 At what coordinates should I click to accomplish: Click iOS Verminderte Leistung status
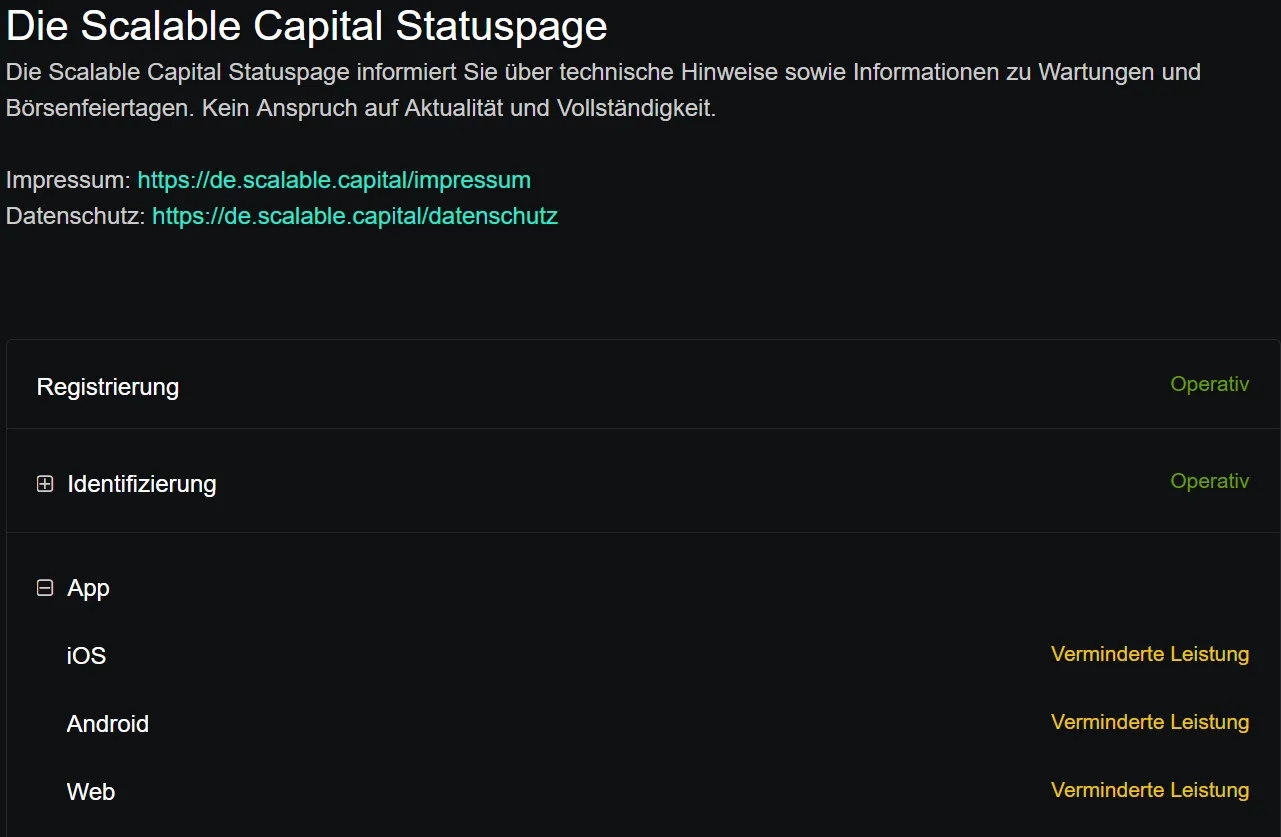[1149, 654]
